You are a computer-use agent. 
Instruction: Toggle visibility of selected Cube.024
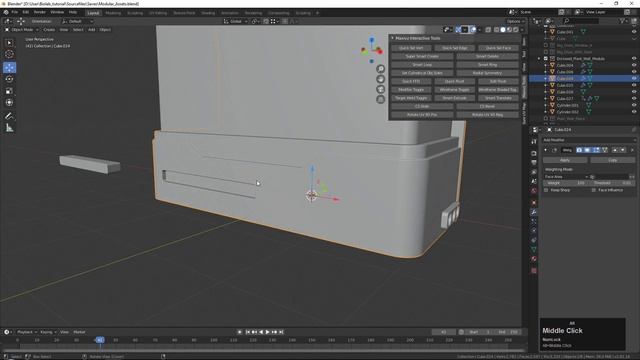tap(634, 78)
